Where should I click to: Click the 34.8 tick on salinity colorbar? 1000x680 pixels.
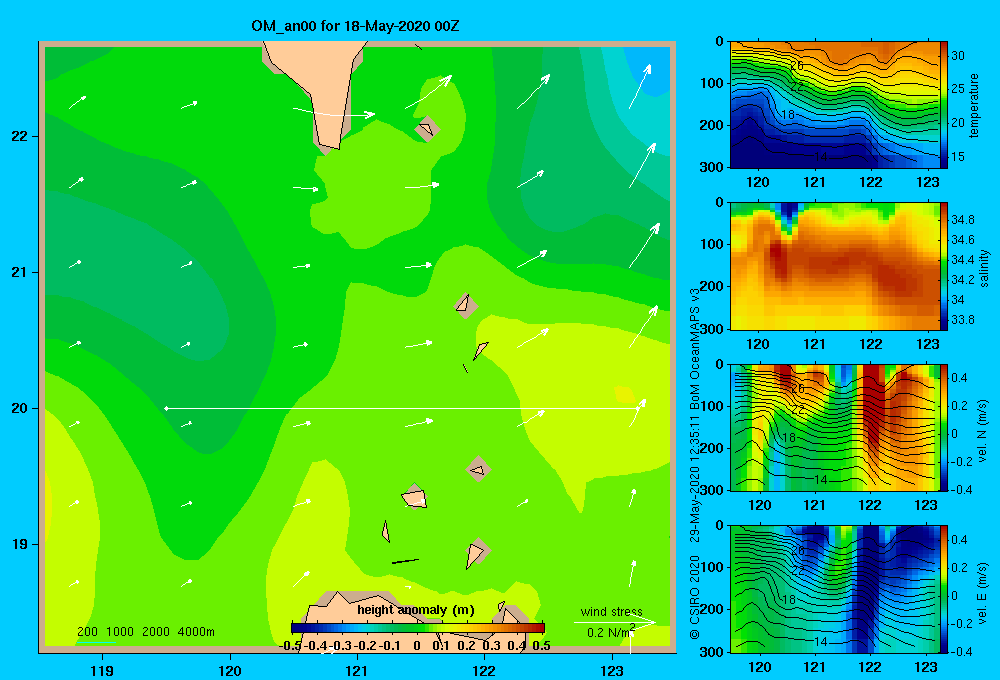click(x=962, y=219)
